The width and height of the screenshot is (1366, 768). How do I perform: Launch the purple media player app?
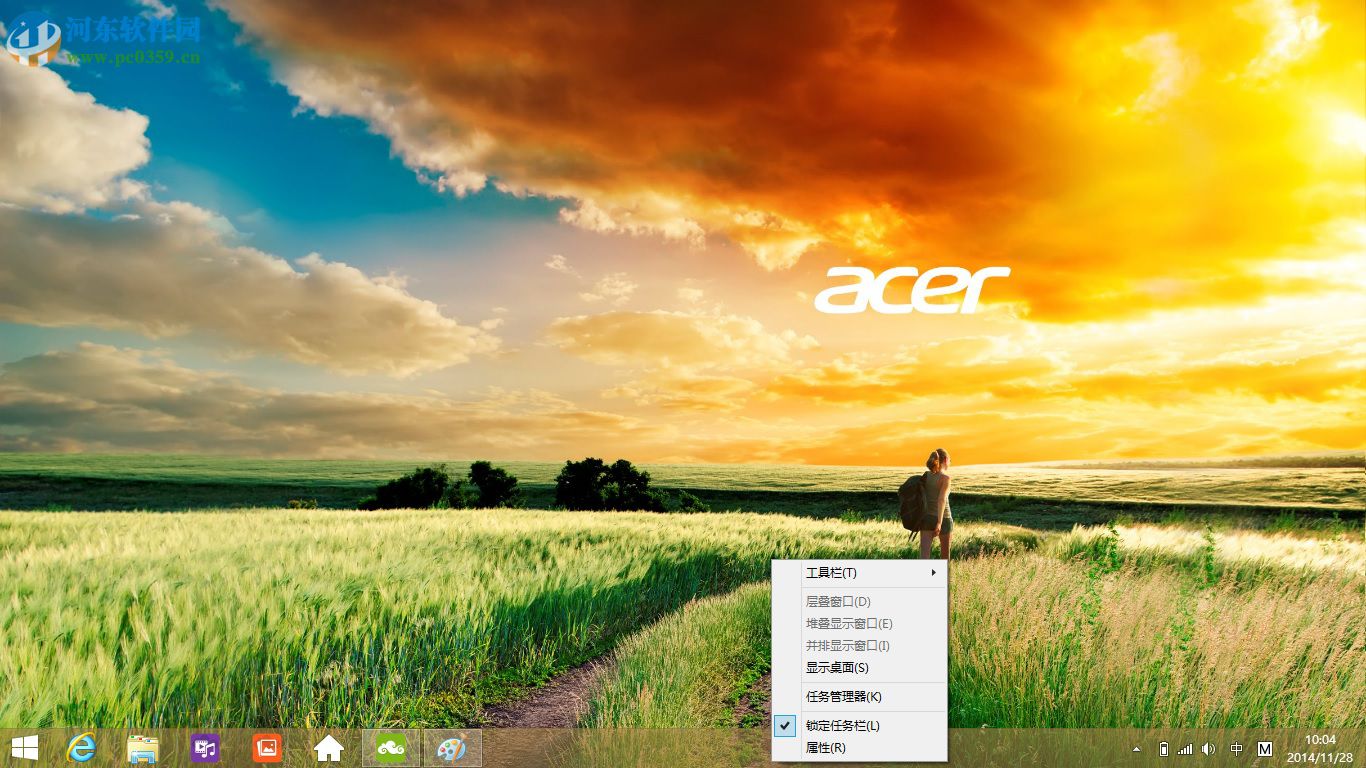(205, 749)
